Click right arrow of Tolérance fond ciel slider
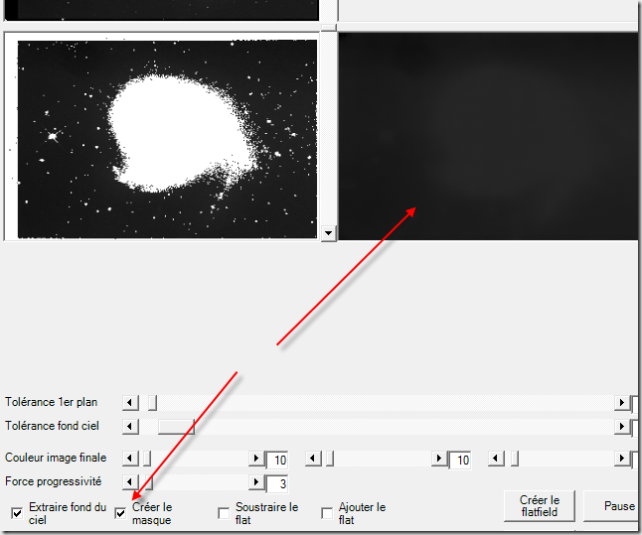This screenshot has width=642, height=535. [622, 427]
